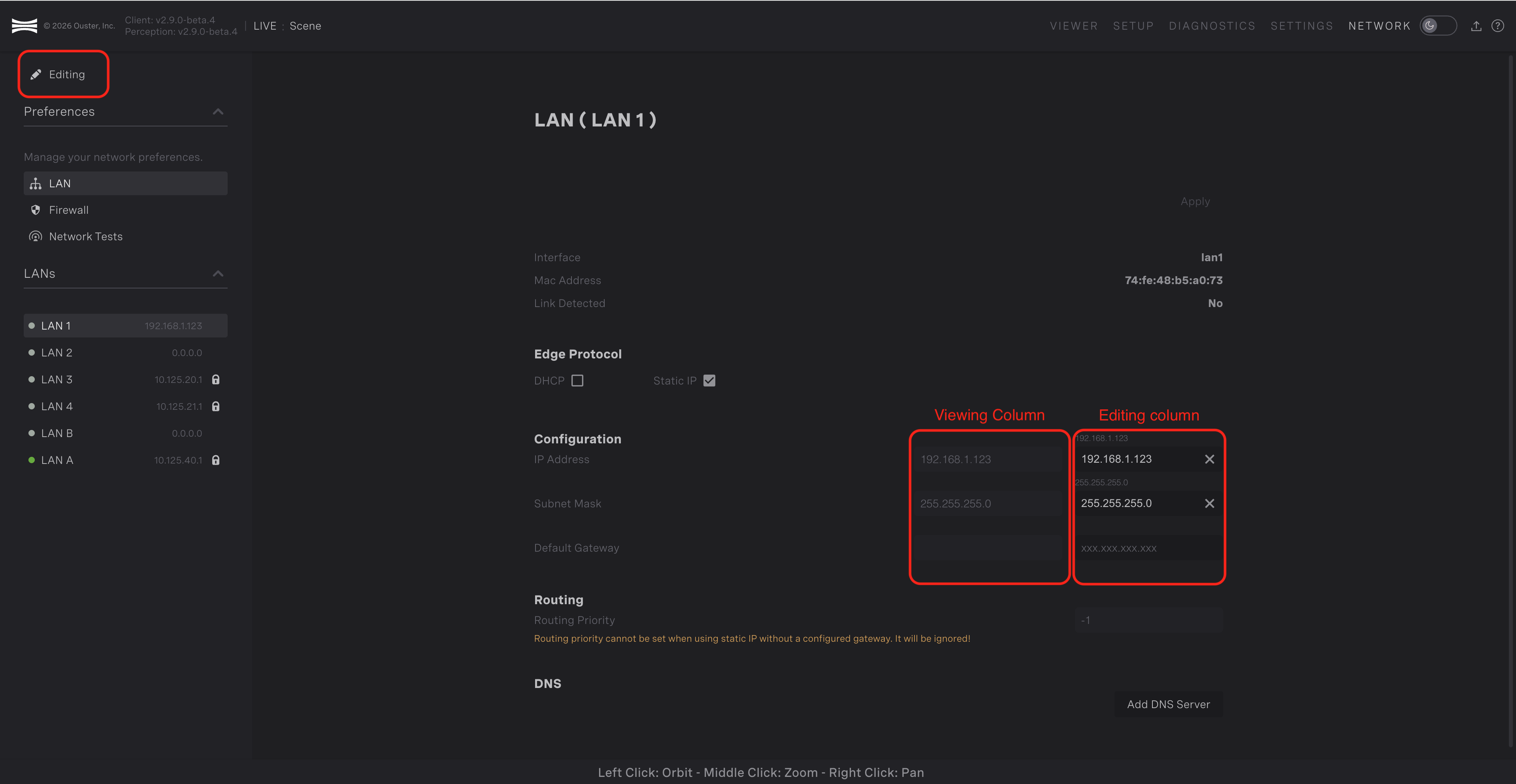Collapse the LANs section
The image size is (1516, 784).
click(218, 274)
